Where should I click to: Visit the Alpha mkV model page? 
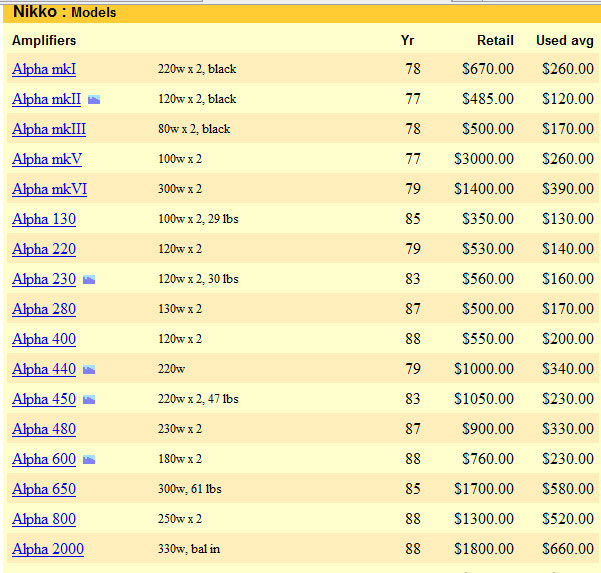click(x=47, y=159)
